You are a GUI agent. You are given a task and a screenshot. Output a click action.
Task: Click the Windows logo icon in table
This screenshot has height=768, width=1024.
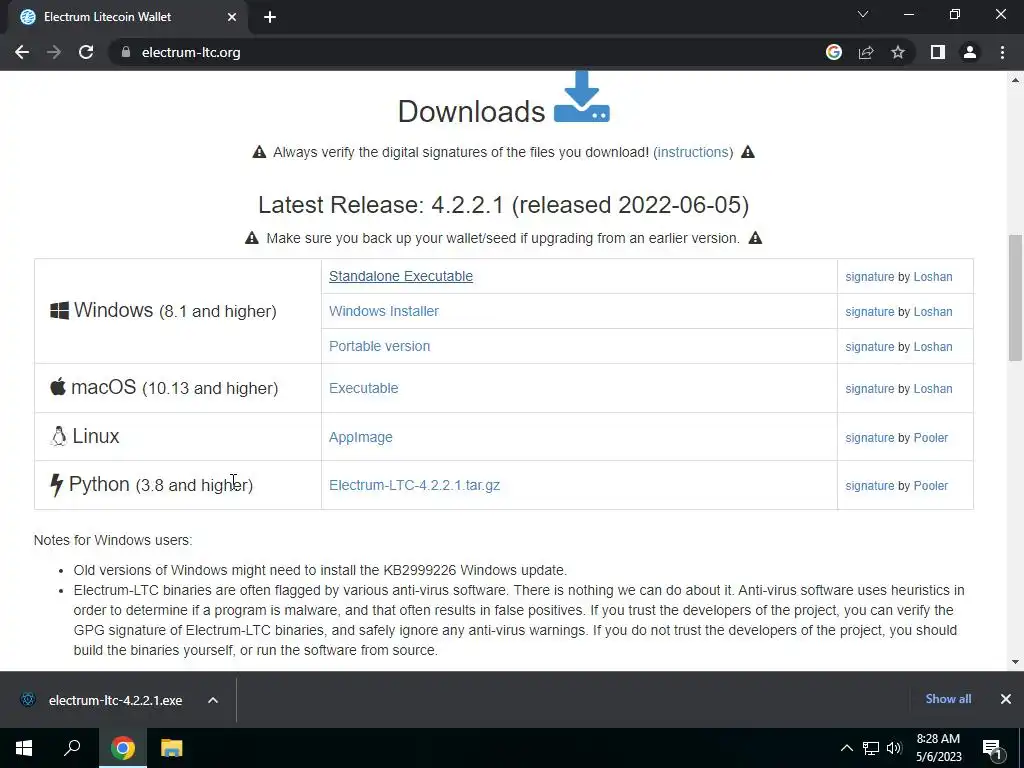[59, 311]
